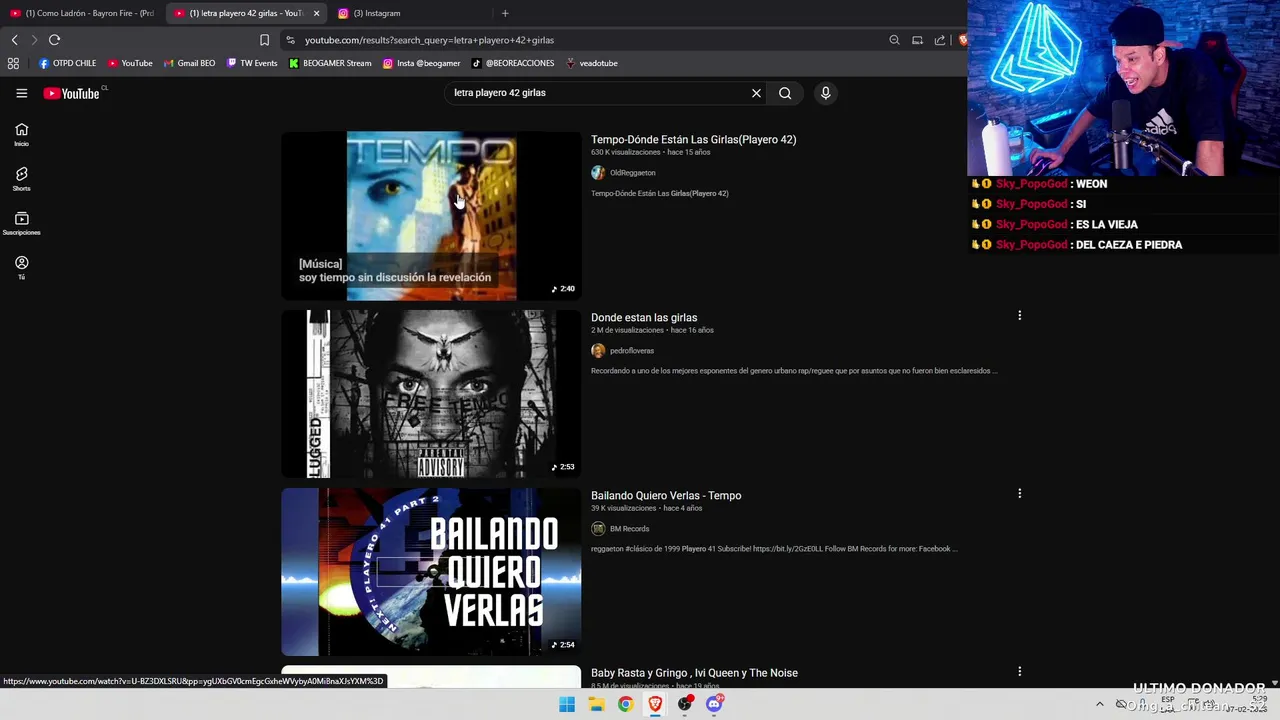Screen dimensions: 1280x720
Task: Open the cast/picture-in-picture icon in address bar
Action: coord(917,40)
